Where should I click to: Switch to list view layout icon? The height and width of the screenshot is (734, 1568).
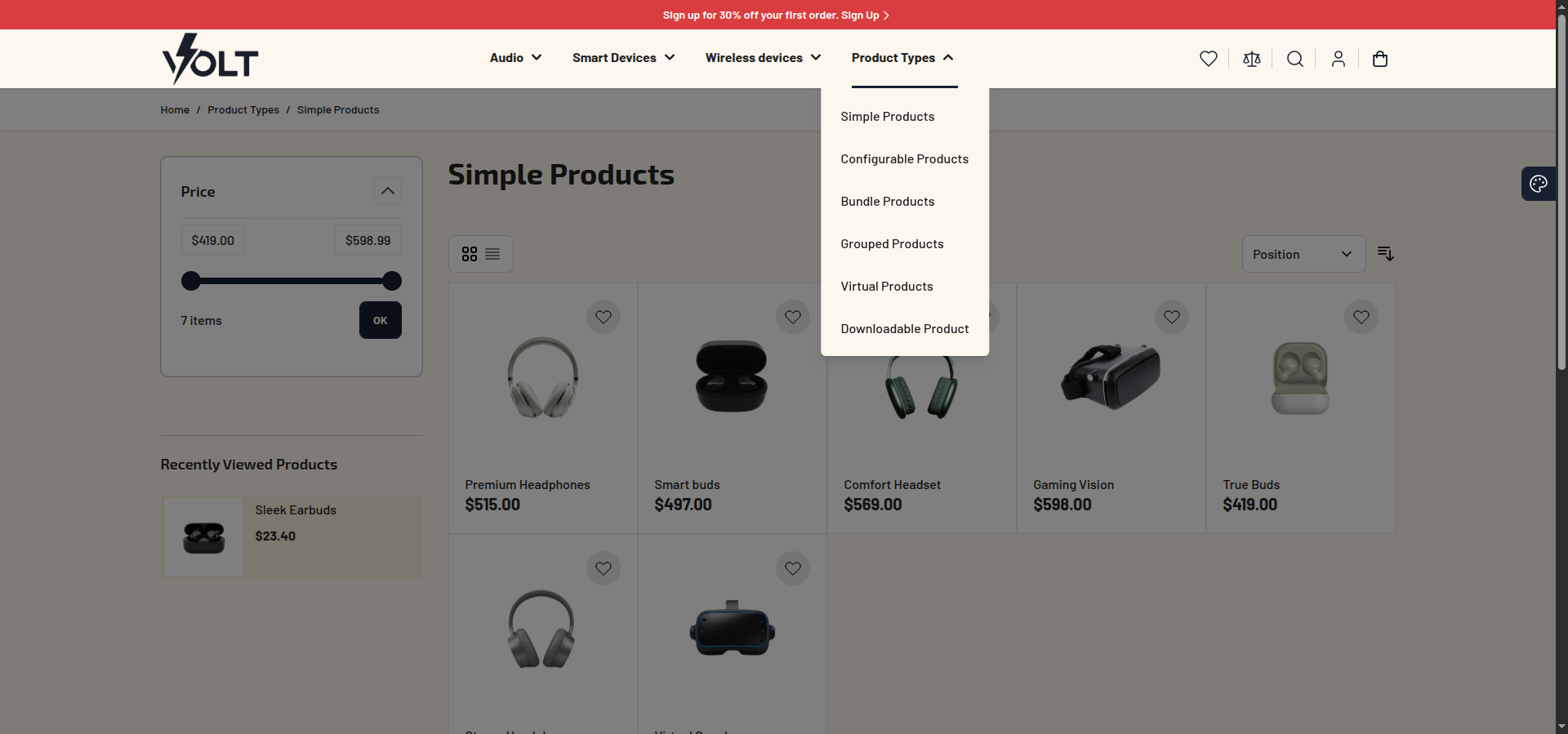pos(492,254)
